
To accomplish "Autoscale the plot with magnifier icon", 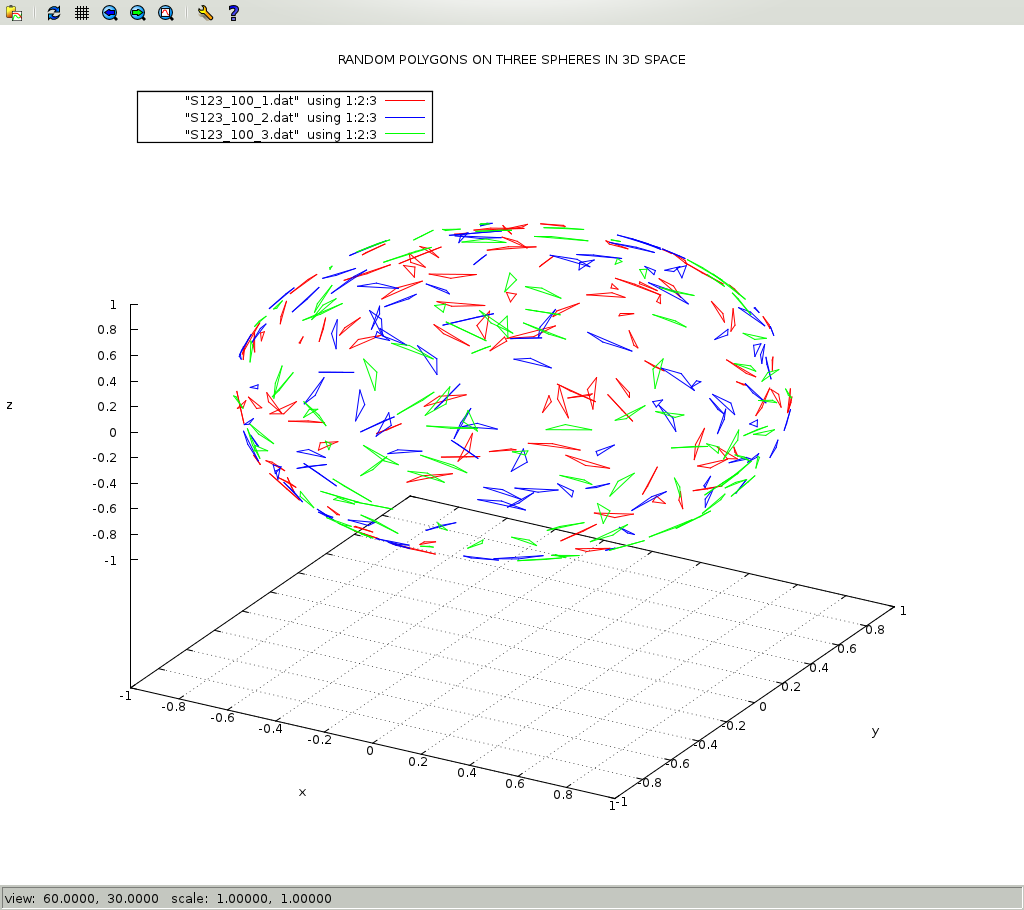I will pyautogui.click(x=166, y=13).
